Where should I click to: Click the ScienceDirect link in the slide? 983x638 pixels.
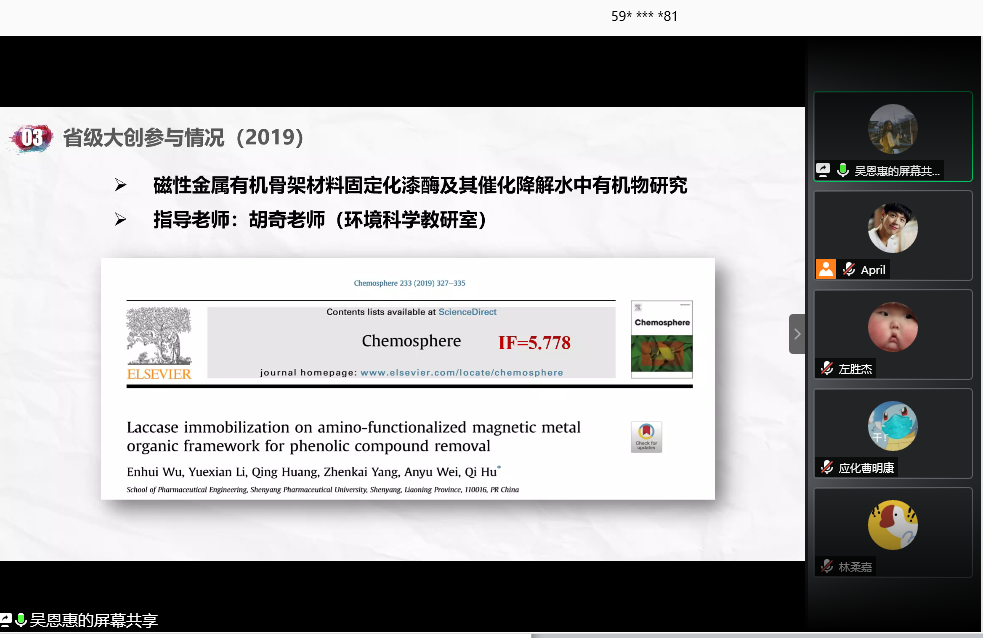coord(470,312)
